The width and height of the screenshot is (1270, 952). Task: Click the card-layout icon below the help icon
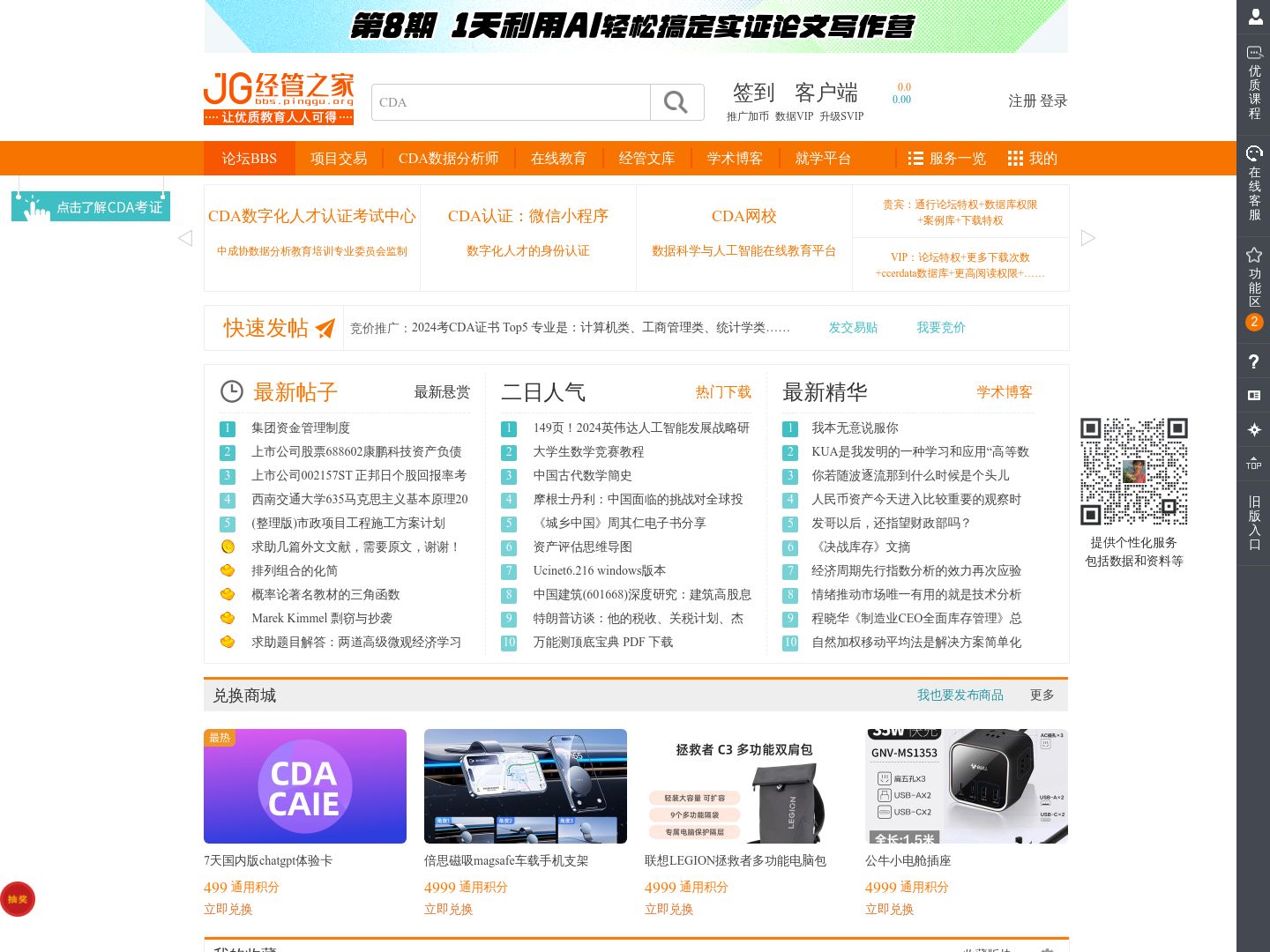tap(1254, 396)
